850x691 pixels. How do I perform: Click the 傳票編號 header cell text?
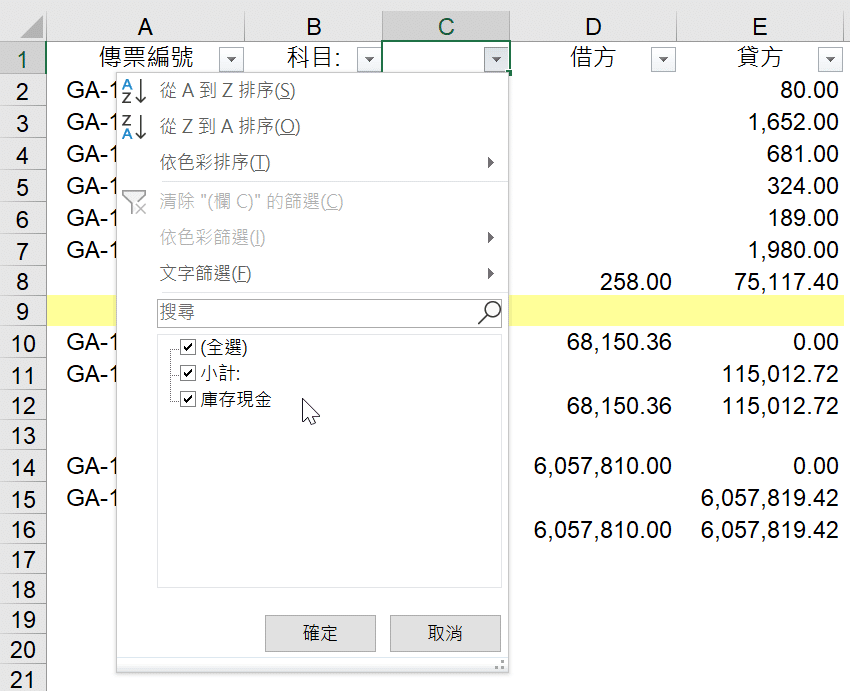point(146,57)
